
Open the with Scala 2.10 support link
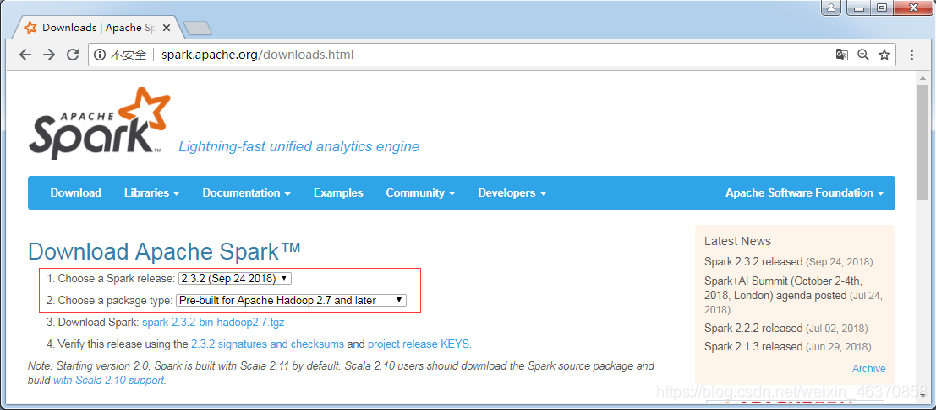(x=108, y=380)
